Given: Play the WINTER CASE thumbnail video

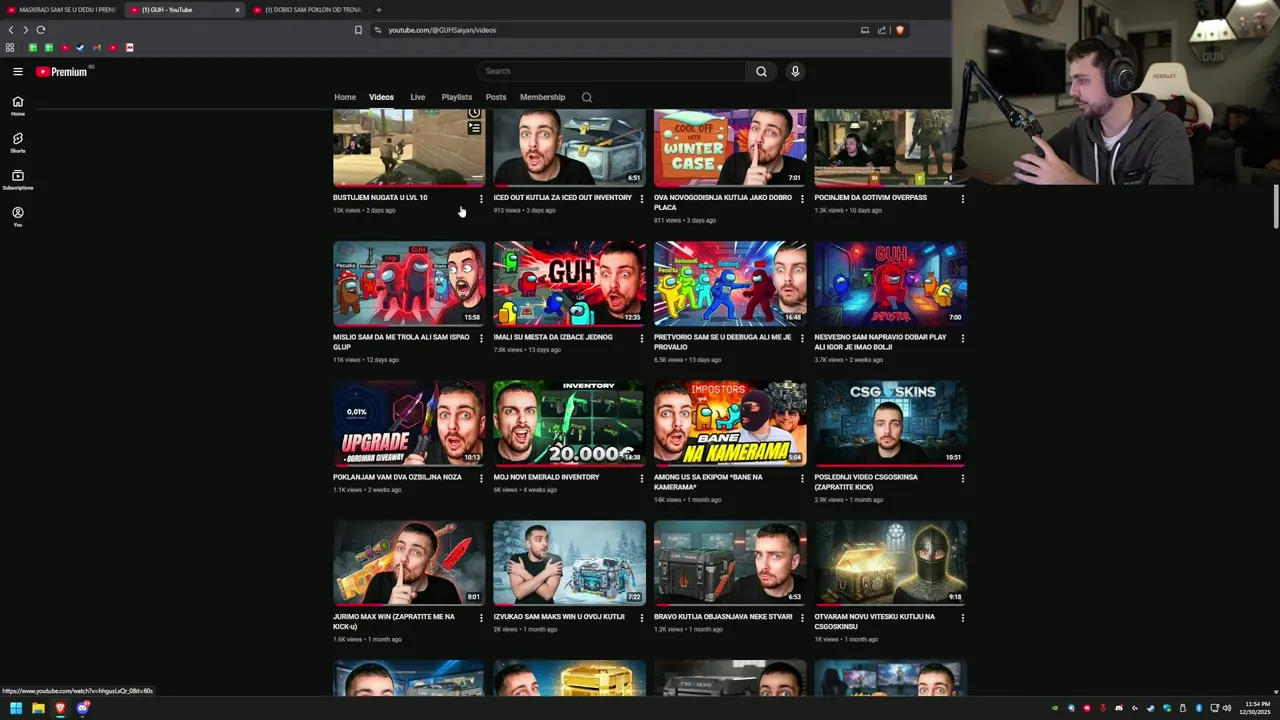Looking at the screenshot, I should pos(730,147).
